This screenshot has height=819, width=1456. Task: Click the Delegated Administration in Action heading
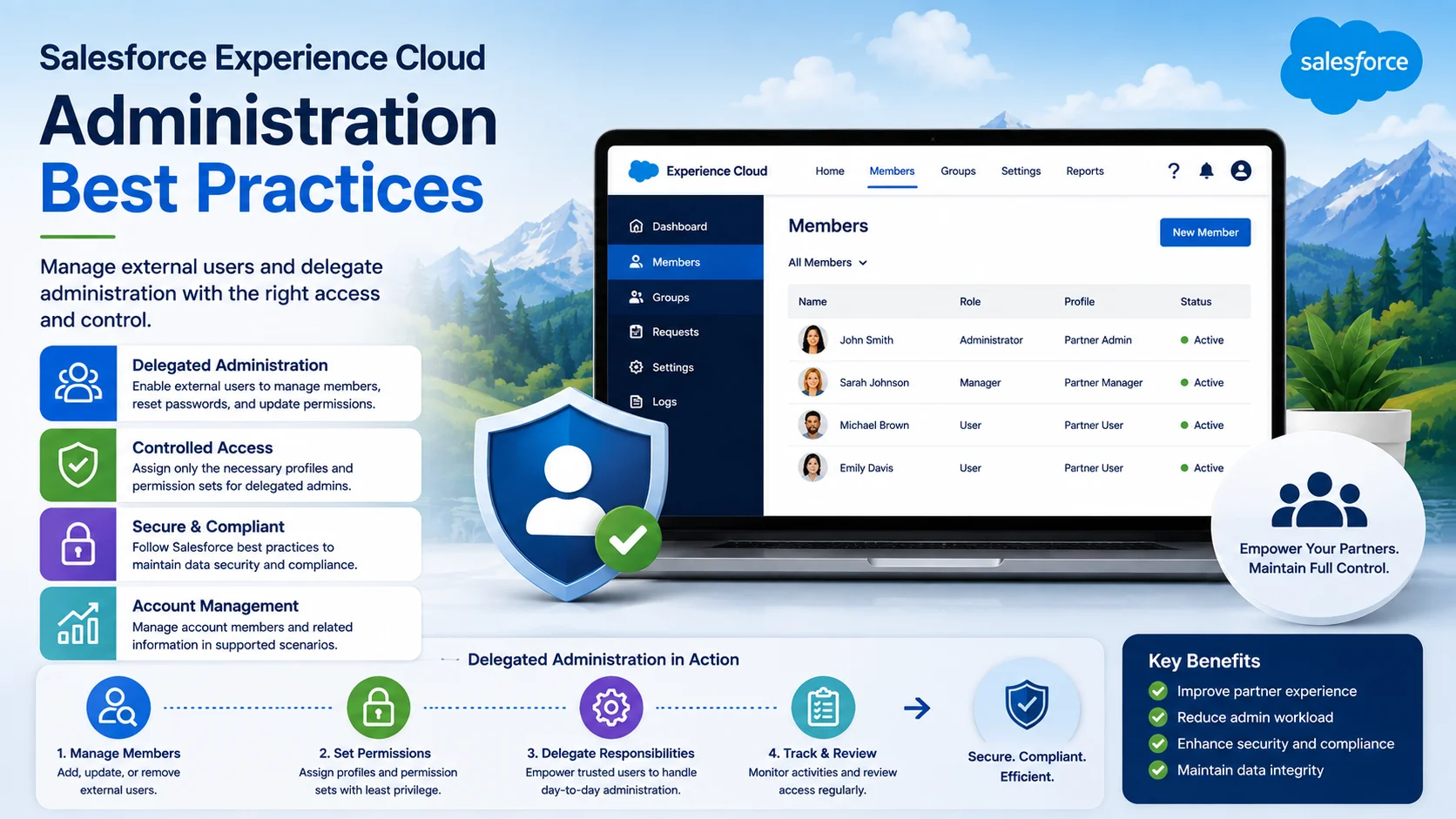coord(603,660)
